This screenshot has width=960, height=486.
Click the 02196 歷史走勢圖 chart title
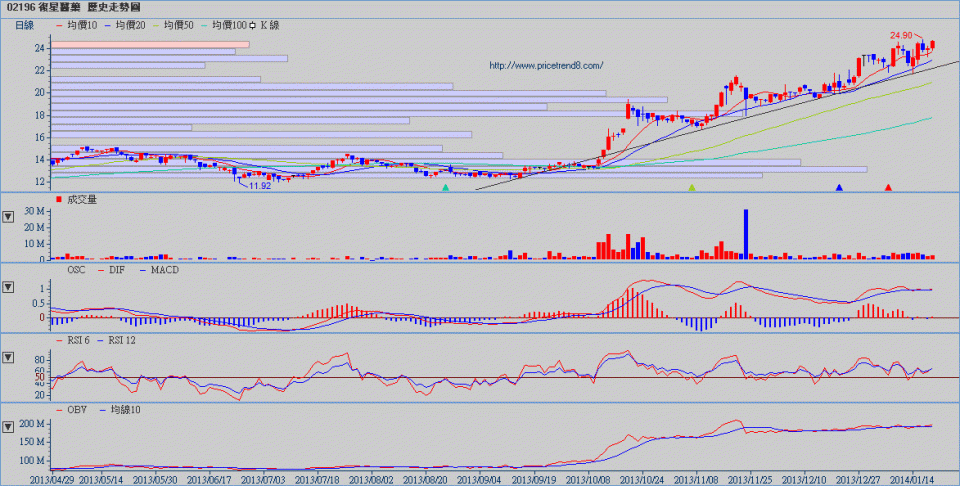pos(72,7)
